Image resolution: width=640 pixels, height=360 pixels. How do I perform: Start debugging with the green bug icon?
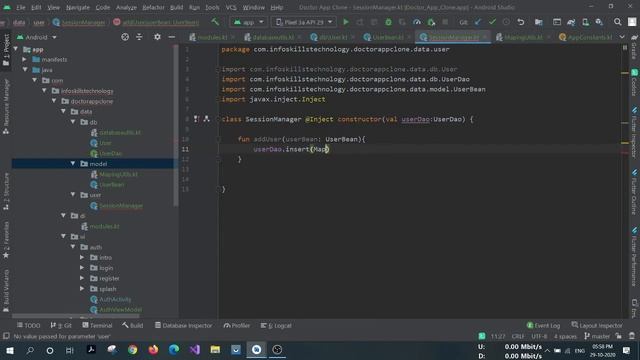click(x=388, y=22)
